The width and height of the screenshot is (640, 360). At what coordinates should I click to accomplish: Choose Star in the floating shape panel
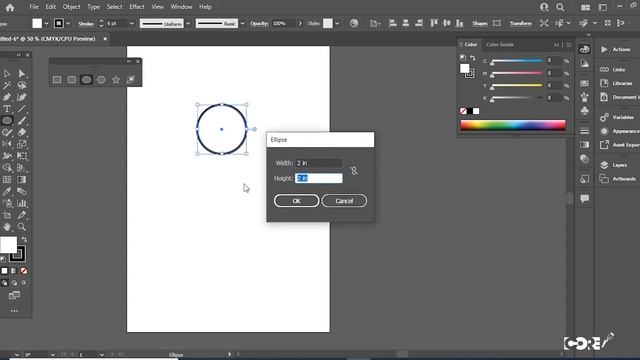(116, 80)
